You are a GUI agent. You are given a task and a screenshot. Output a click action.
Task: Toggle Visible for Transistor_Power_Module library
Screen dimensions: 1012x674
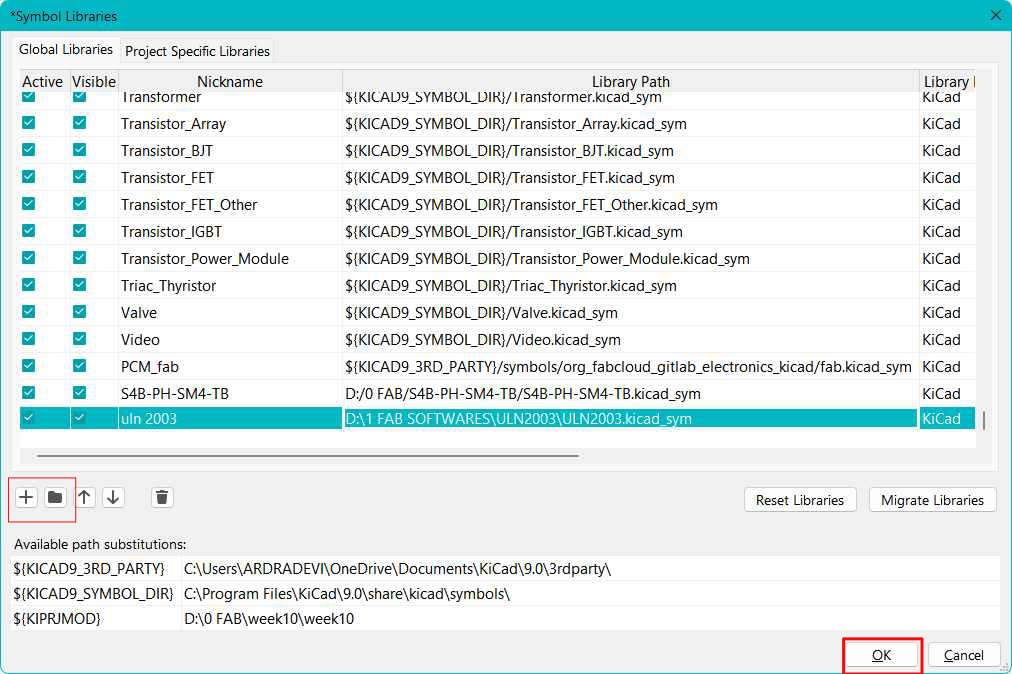click(79, 258)
